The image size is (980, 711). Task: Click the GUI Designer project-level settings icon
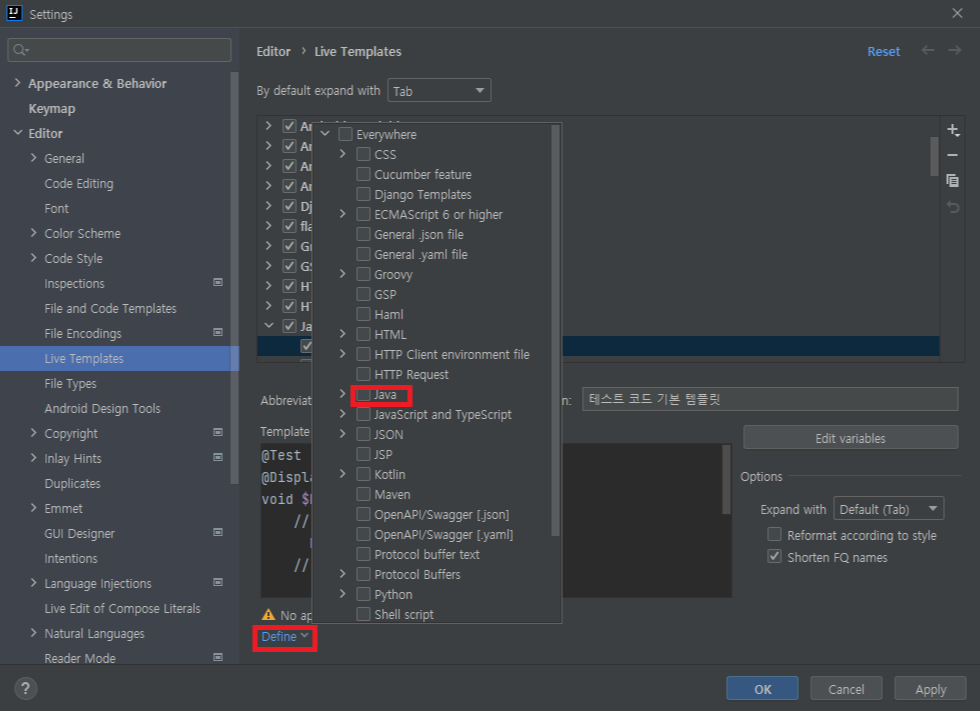point(218,532)
